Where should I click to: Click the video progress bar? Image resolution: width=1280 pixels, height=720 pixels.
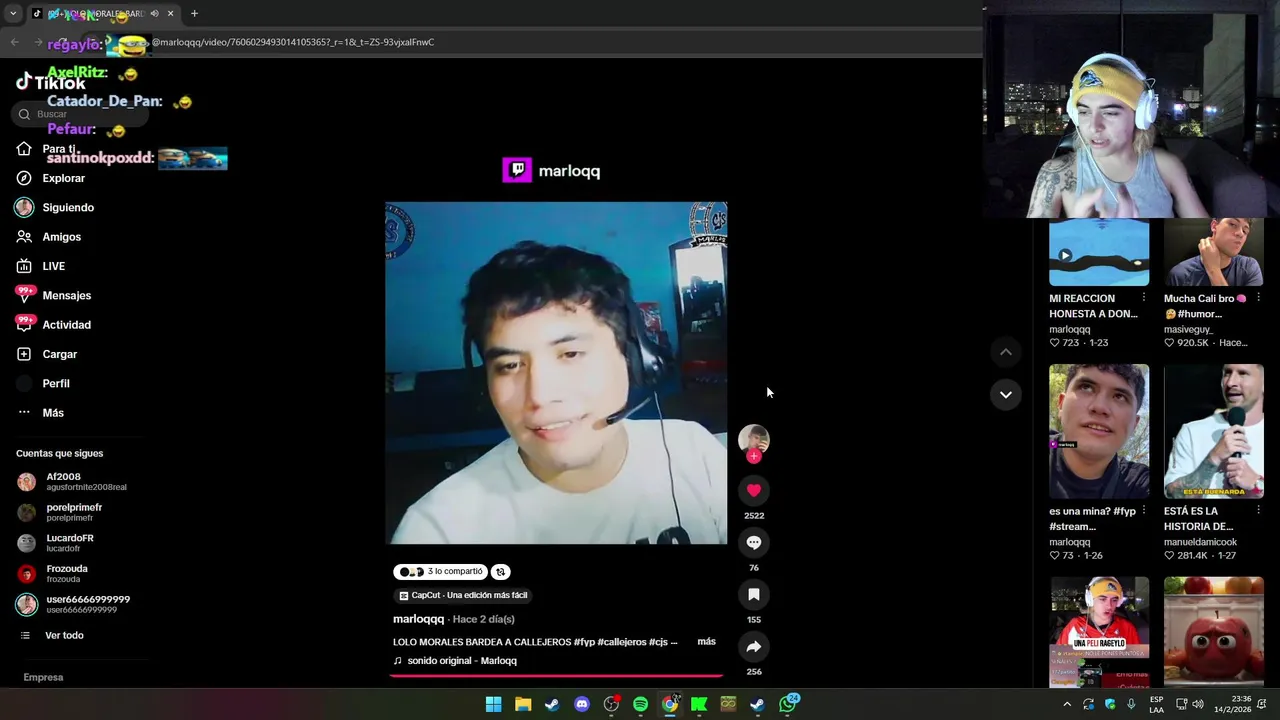click(556, 676)
